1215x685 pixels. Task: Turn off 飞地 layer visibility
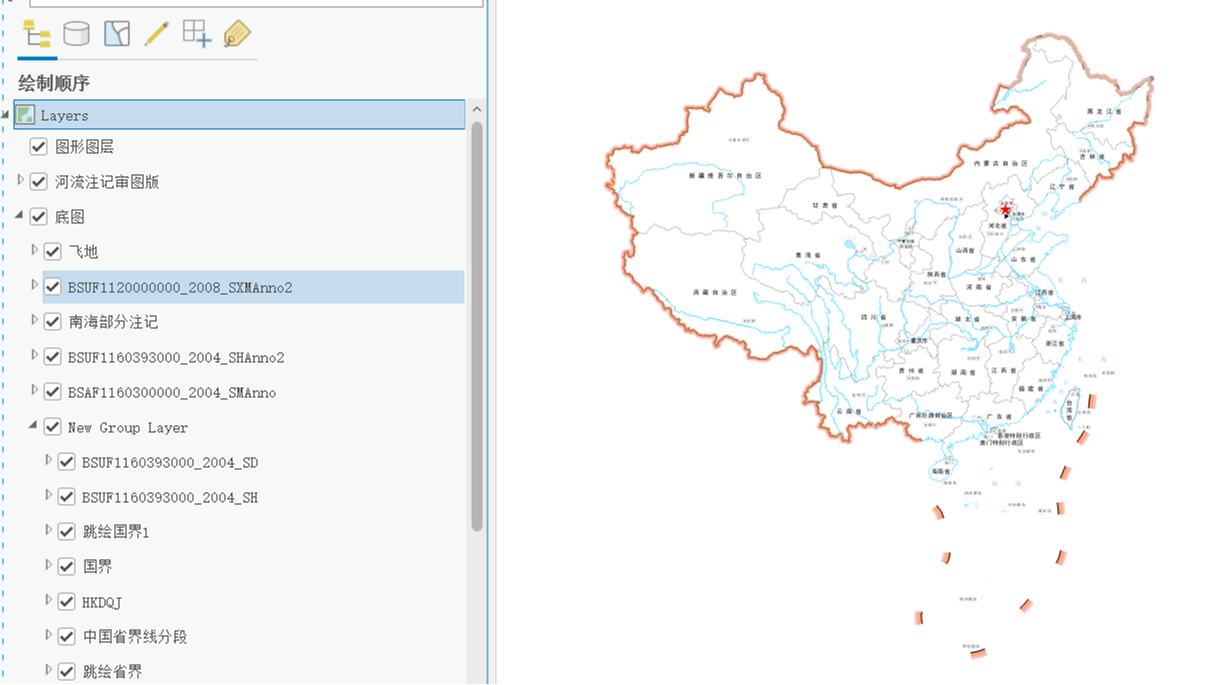pos(53,252)
